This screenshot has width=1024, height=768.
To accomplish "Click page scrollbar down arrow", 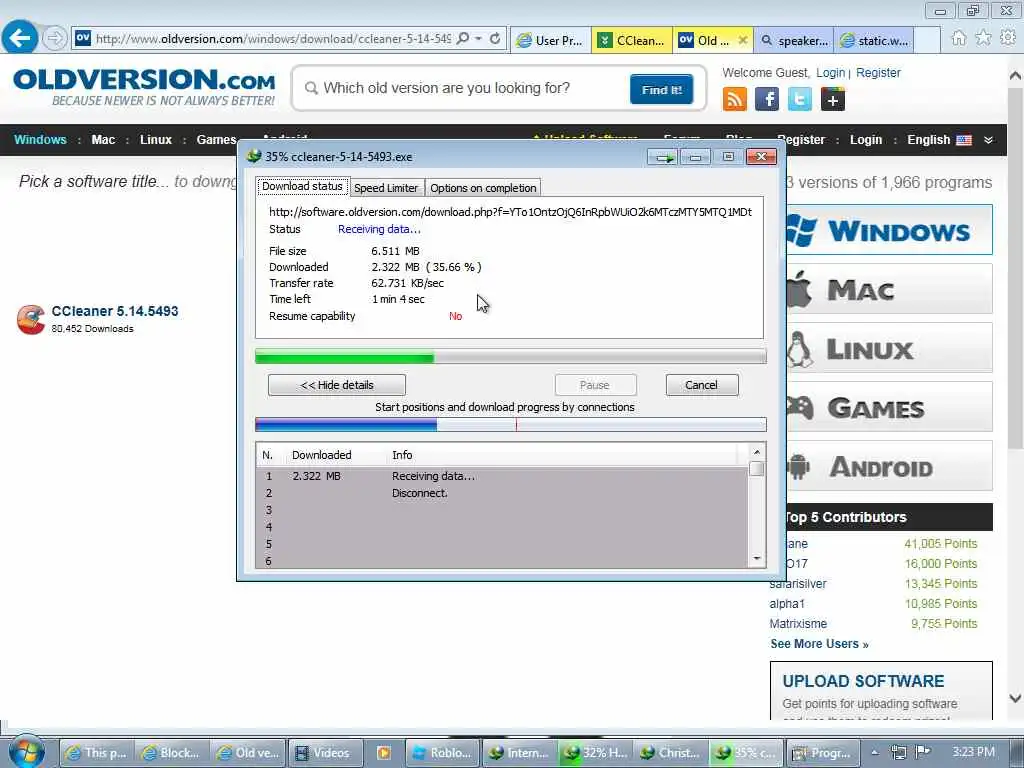I will [1015, 698].
